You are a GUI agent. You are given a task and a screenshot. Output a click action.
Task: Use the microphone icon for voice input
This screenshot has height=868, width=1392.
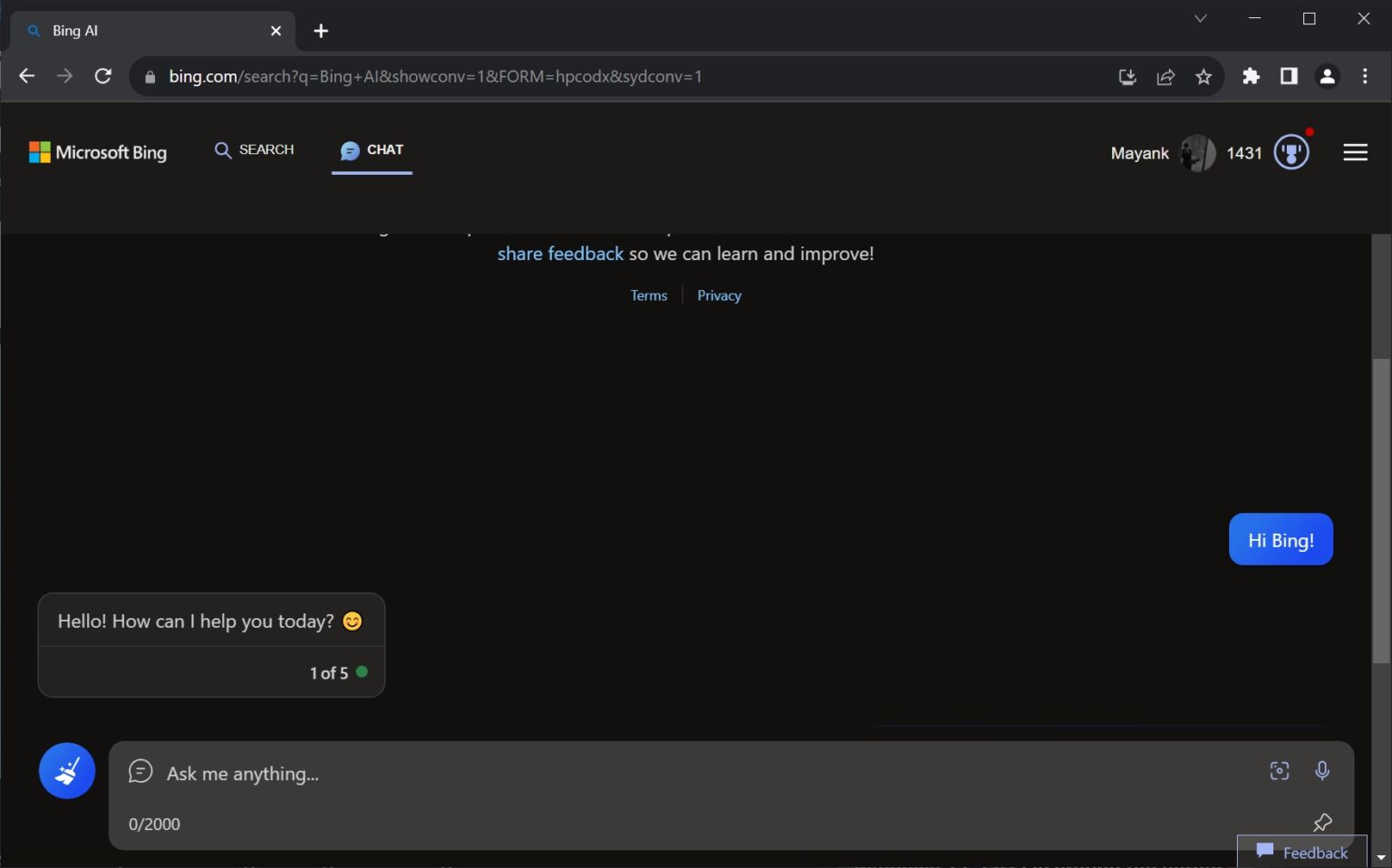[x=1322, y=770]
